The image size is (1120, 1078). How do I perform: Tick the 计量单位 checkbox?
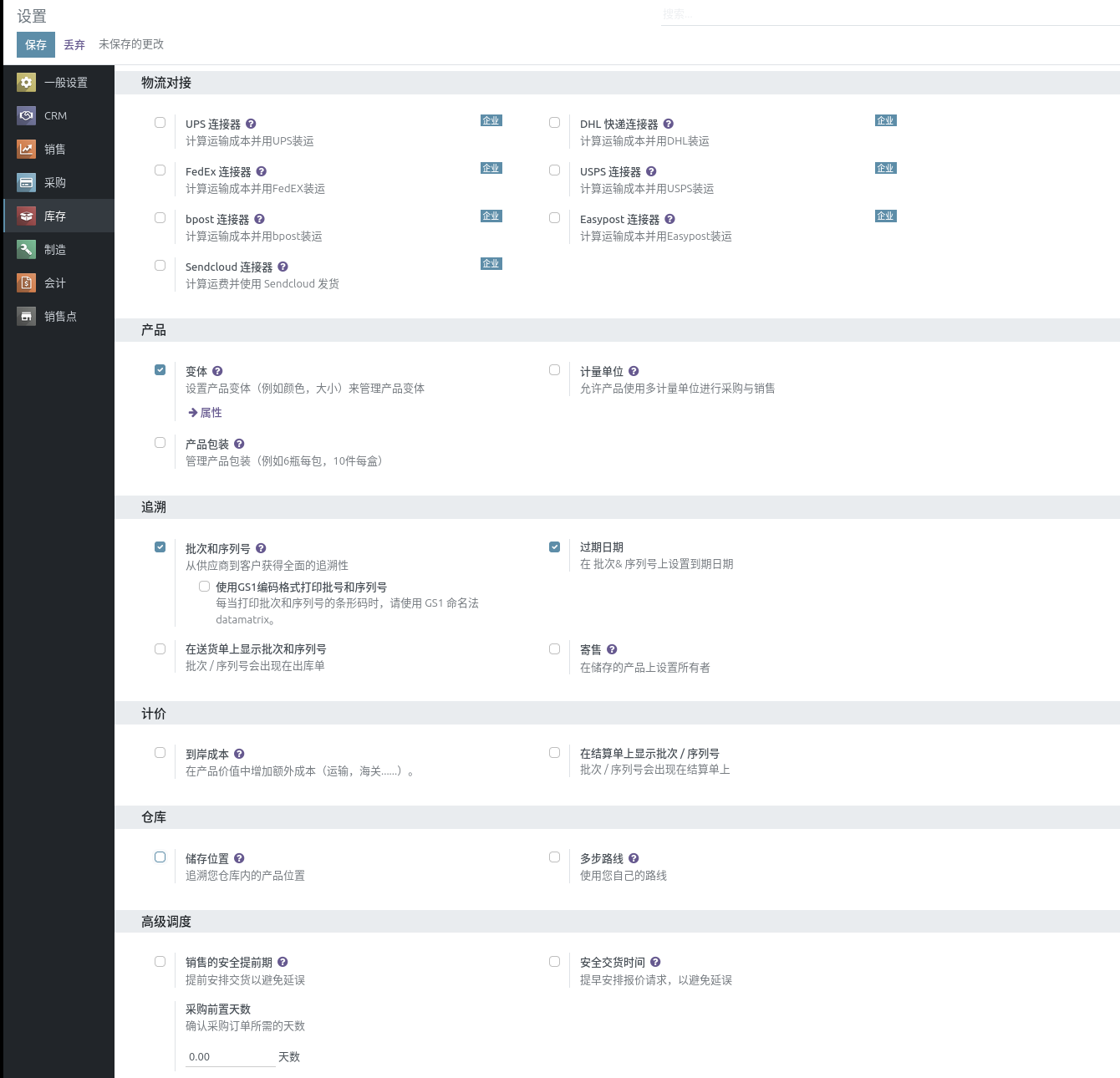554,370
